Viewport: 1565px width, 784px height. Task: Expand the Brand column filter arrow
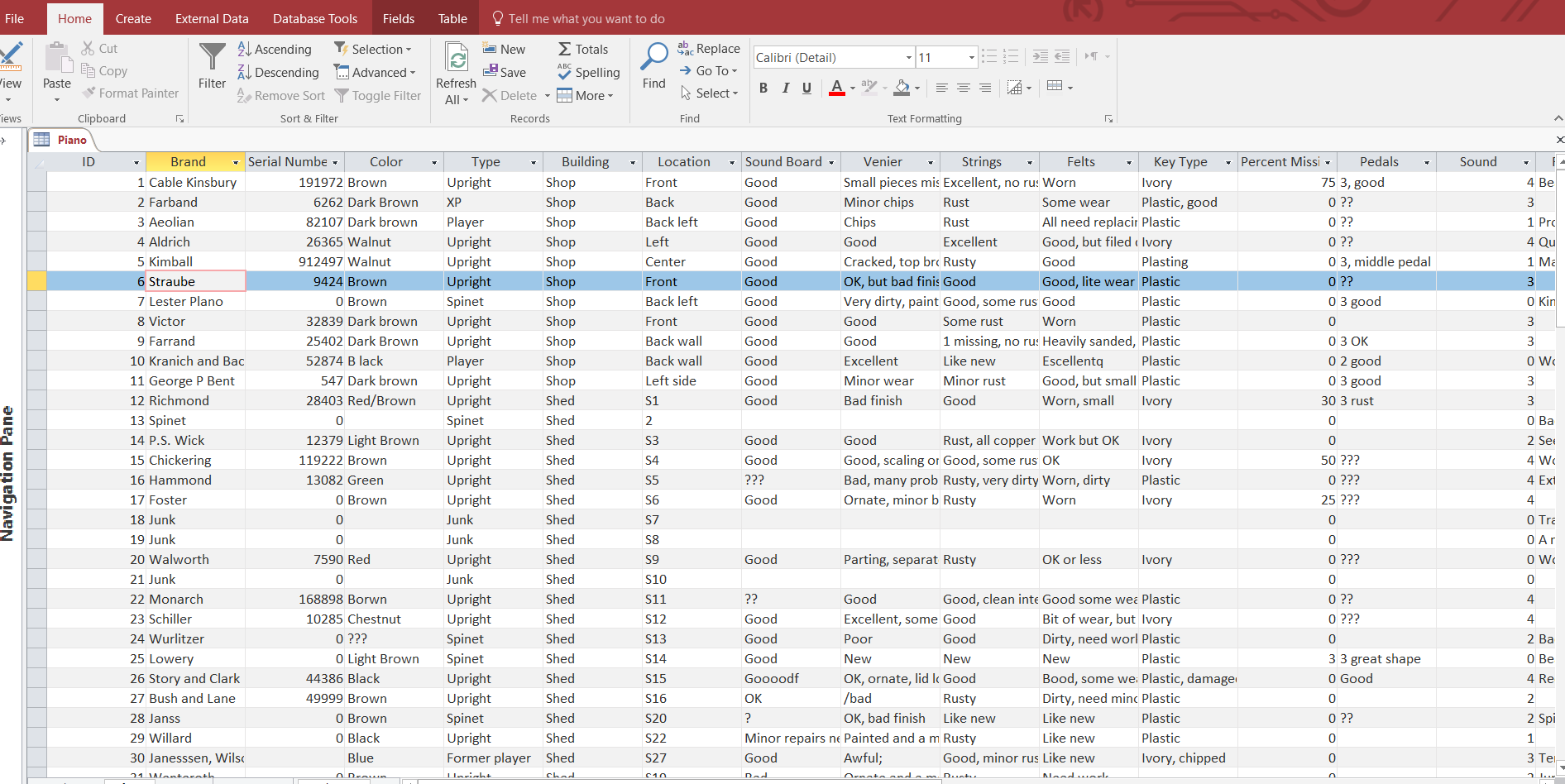pos(236,162)
